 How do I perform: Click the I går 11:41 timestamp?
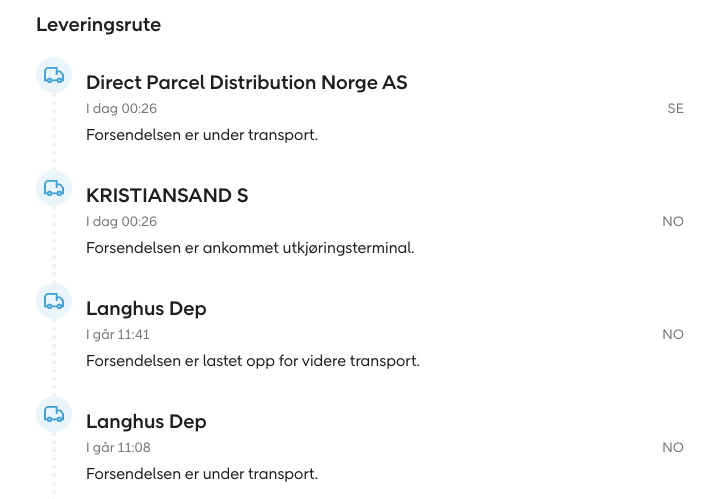coord(118,334)
